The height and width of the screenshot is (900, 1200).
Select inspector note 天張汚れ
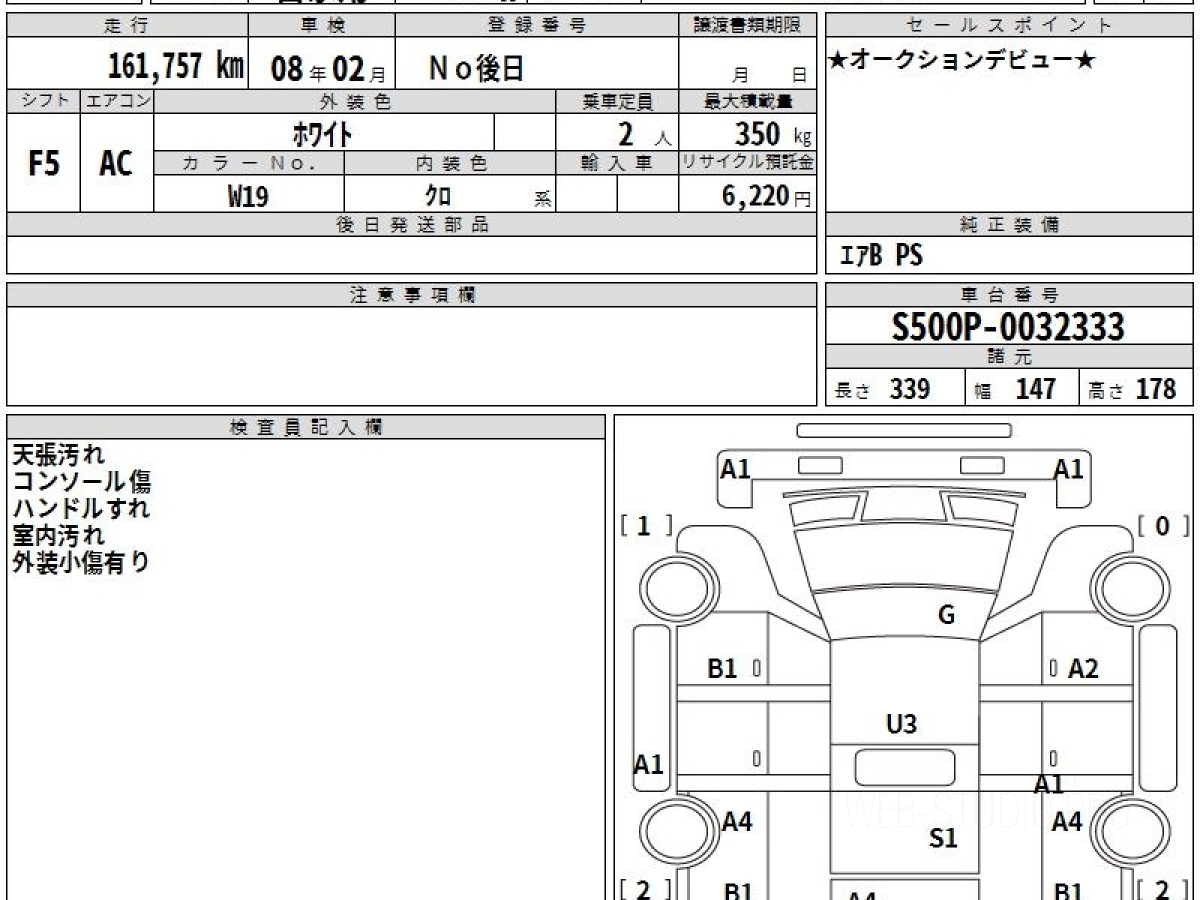point(58,455)
